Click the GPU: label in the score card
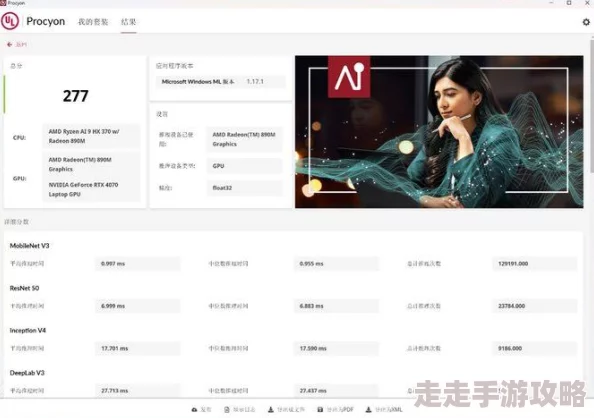594x418 pixels. pyautogui.click(x=19, y=178)
